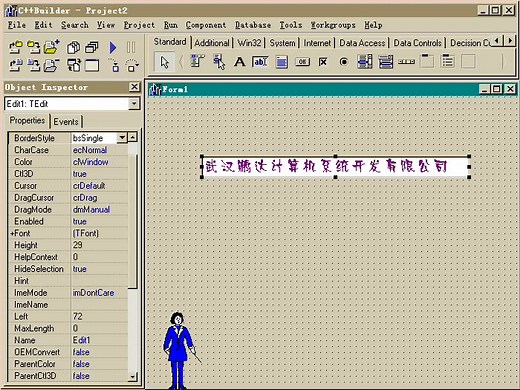Open the Search menu

75,25
